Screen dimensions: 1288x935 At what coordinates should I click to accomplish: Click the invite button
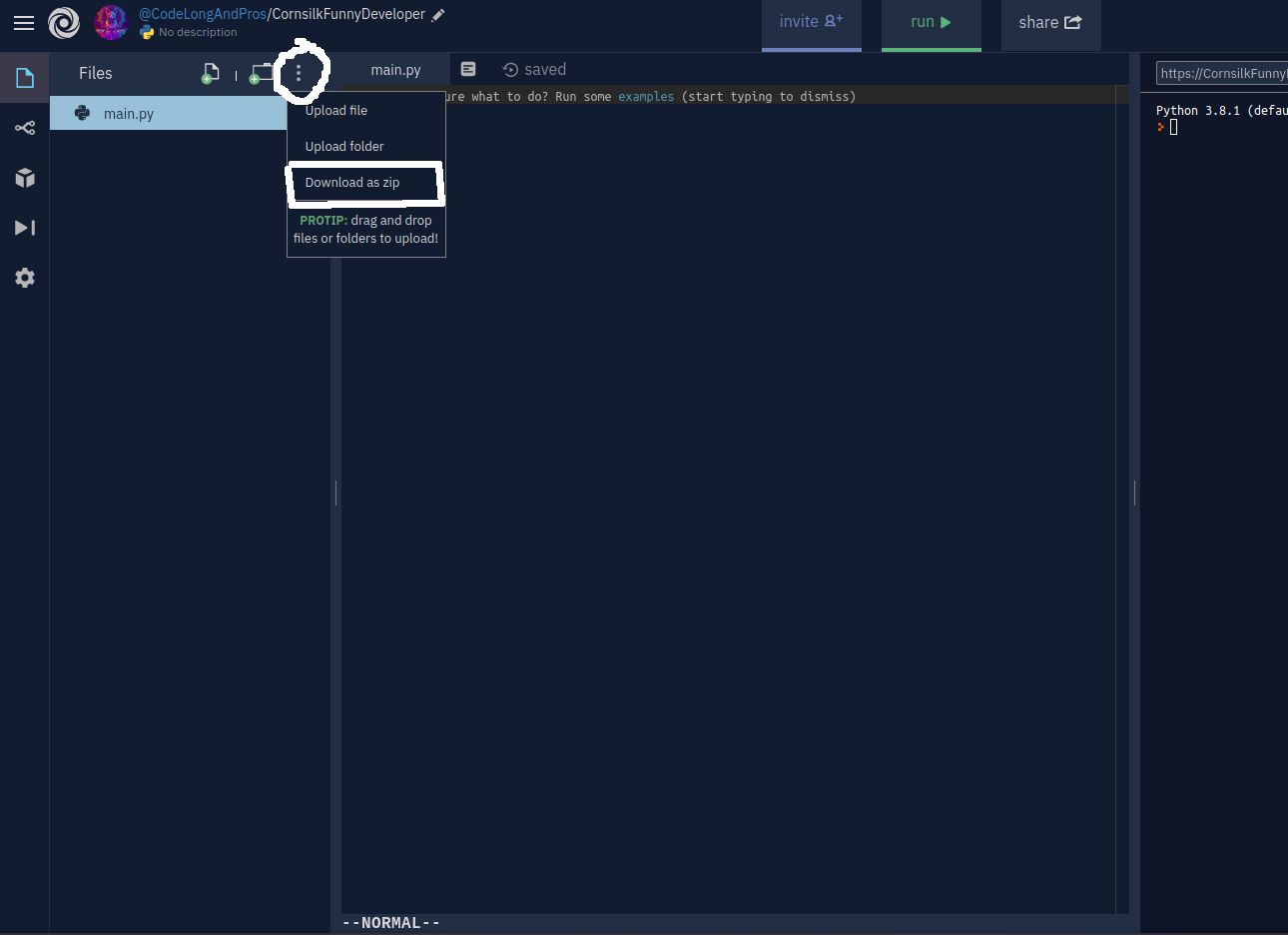pos(811,23)
